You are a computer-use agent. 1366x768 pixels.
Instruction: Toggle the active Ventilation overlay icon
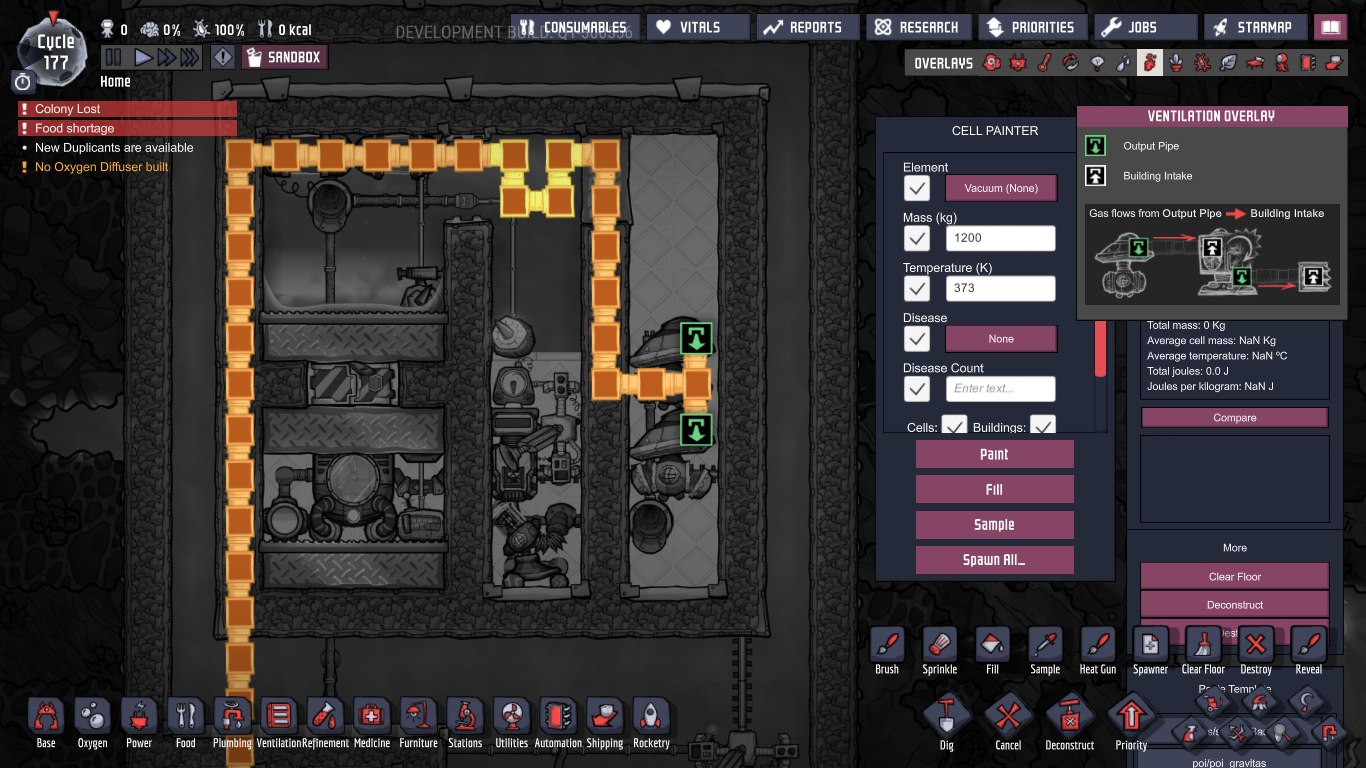(1150, 63)
